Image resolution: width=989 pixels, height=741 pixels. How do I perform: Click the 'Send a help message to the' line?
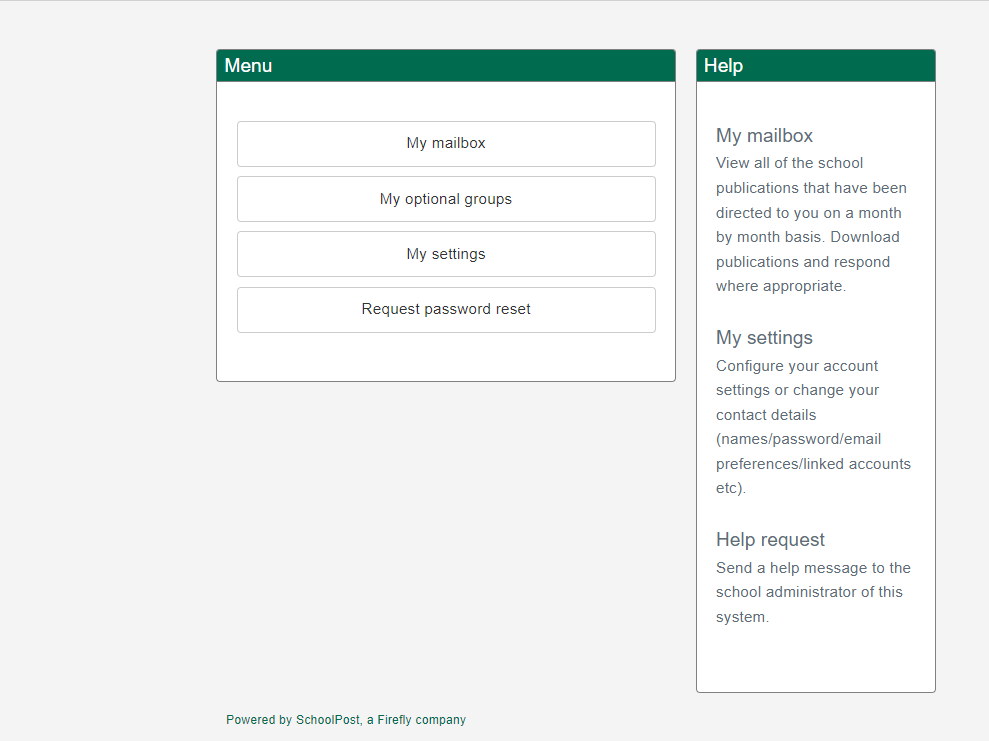coord(813,568)
